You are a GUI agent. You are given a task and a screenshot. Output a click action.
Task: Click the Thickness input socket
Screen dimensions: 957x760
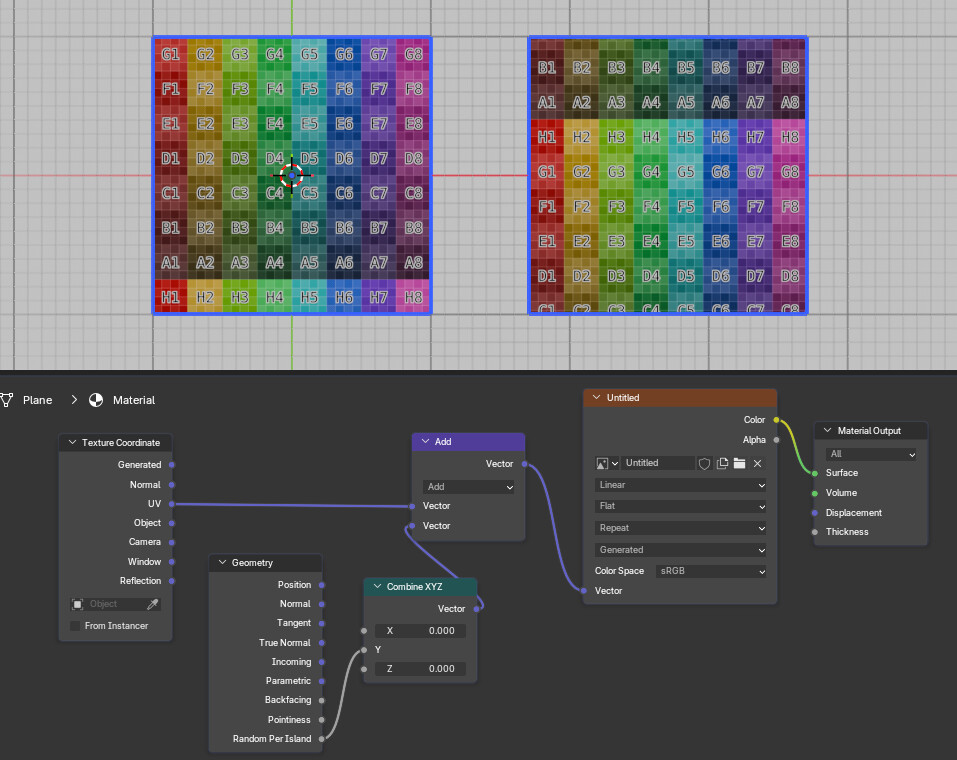tap(815, 532)
